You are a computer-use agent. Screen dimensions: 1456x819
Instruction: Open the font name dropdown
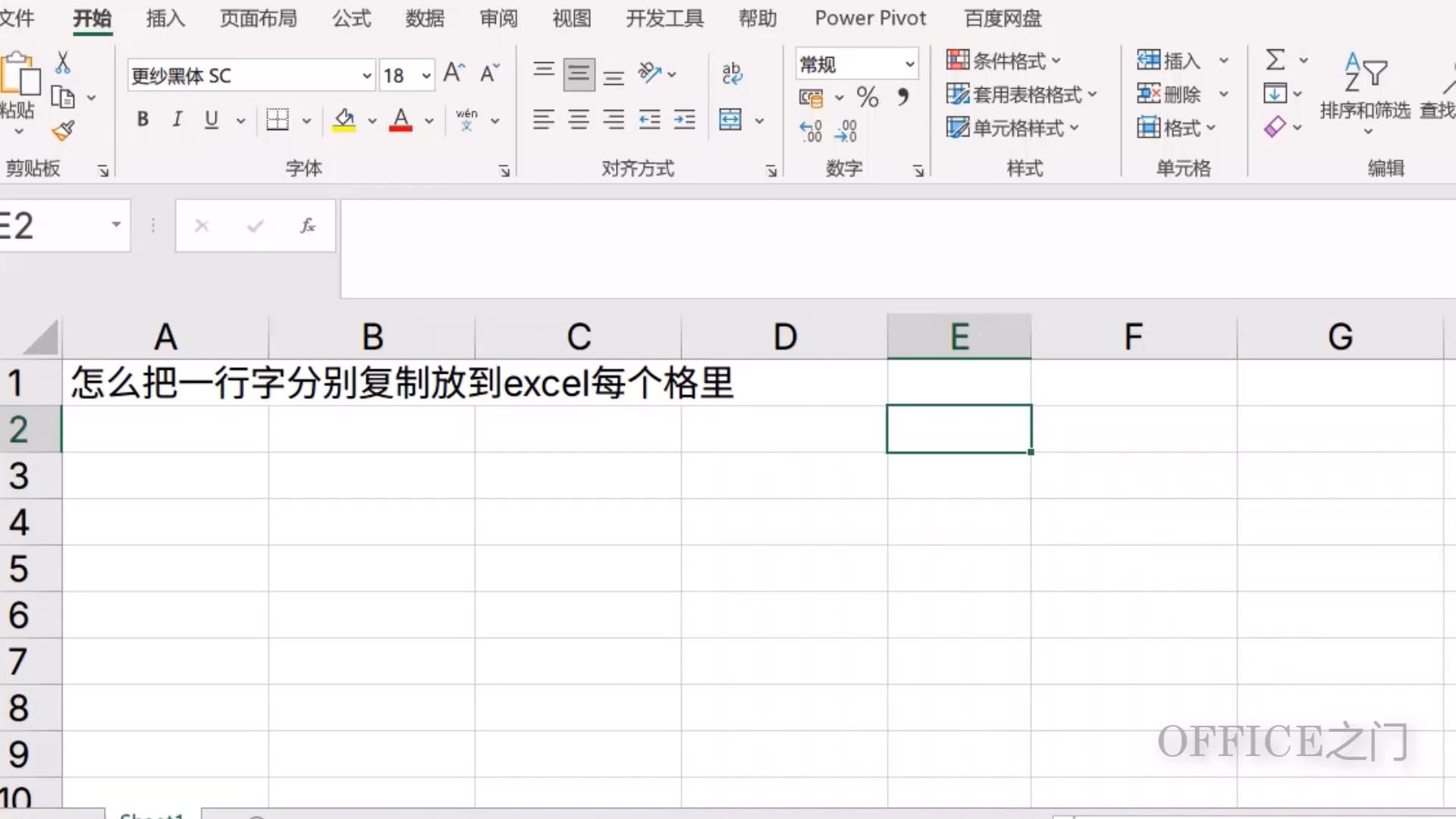tap(366, 76)
